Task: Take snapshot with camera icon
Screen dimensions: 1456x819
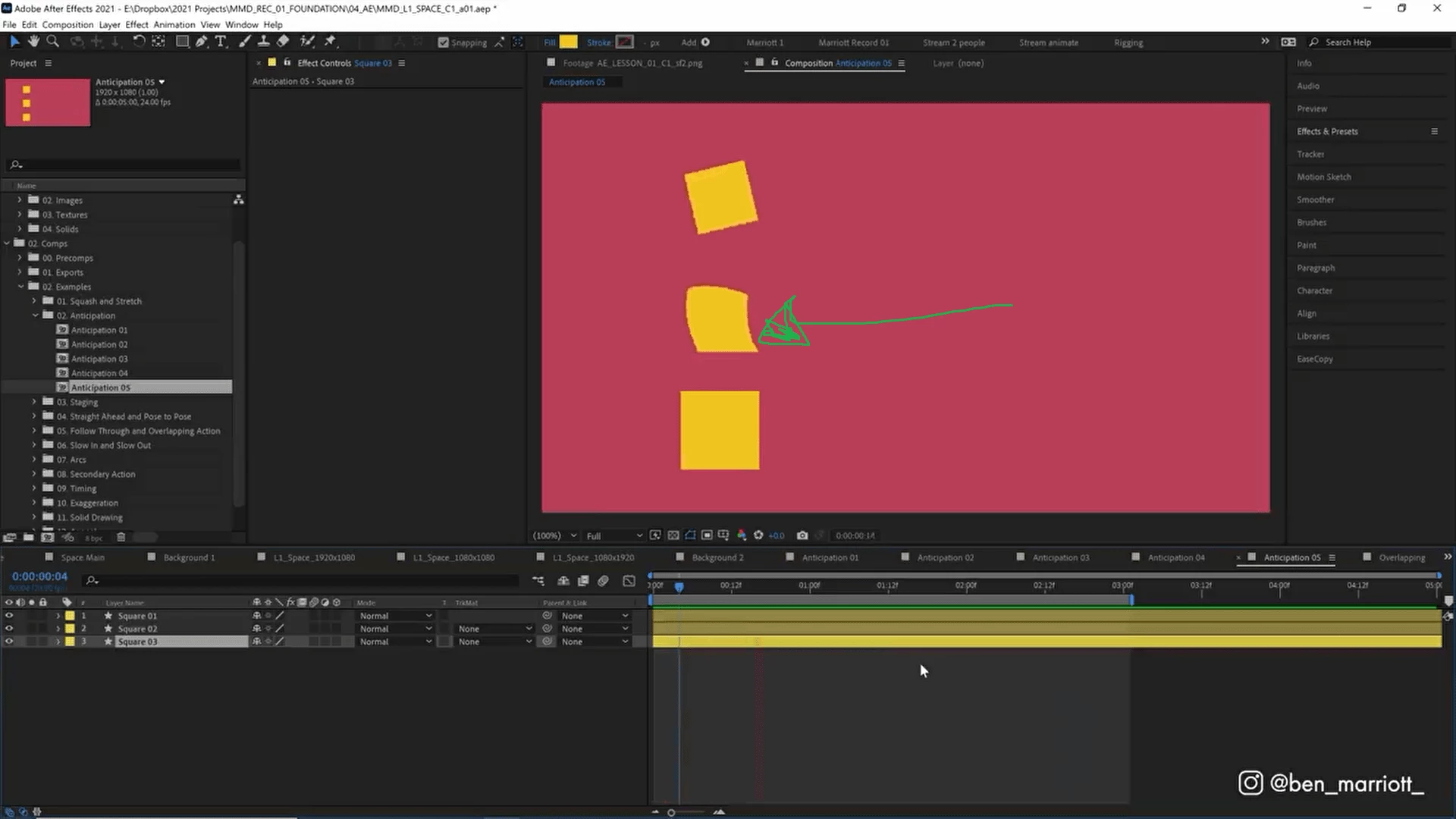Action: (x=802, y=535)
